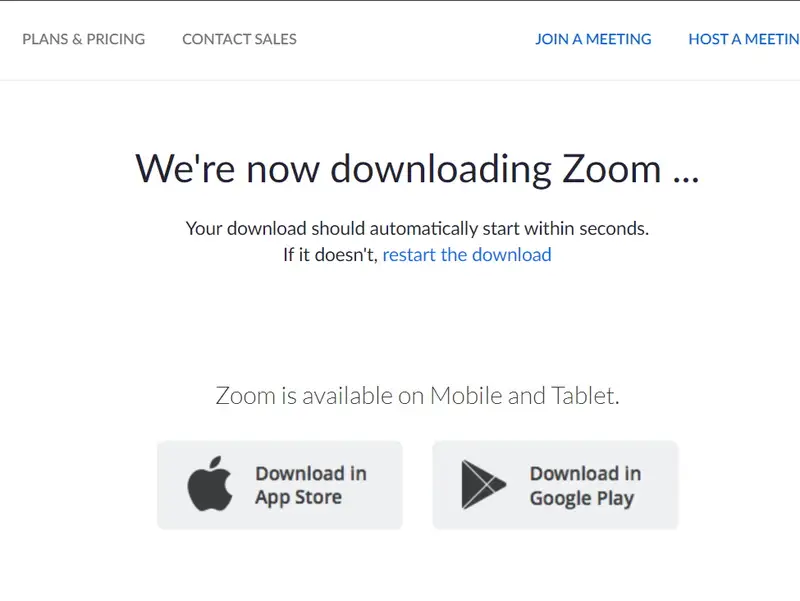Click the restart the download link
This screenshot has width=800, height=601.
coord(467,255)
